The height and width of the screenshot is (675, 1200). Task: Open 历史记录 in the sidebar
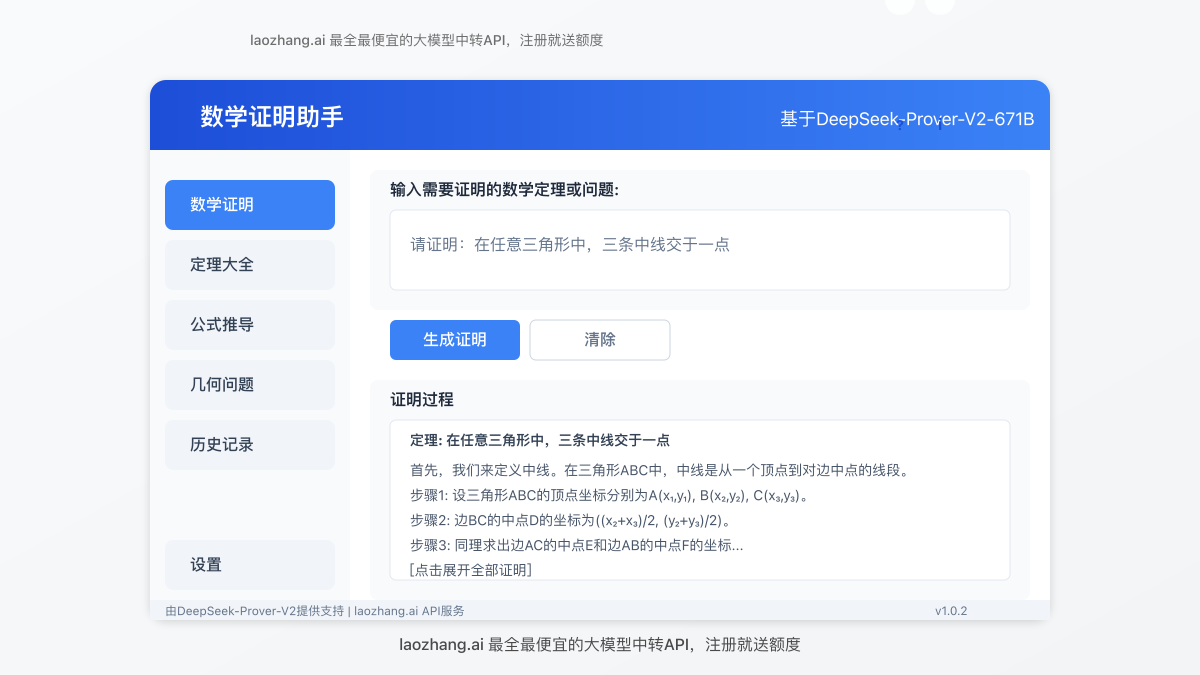[x=250, y=445]
